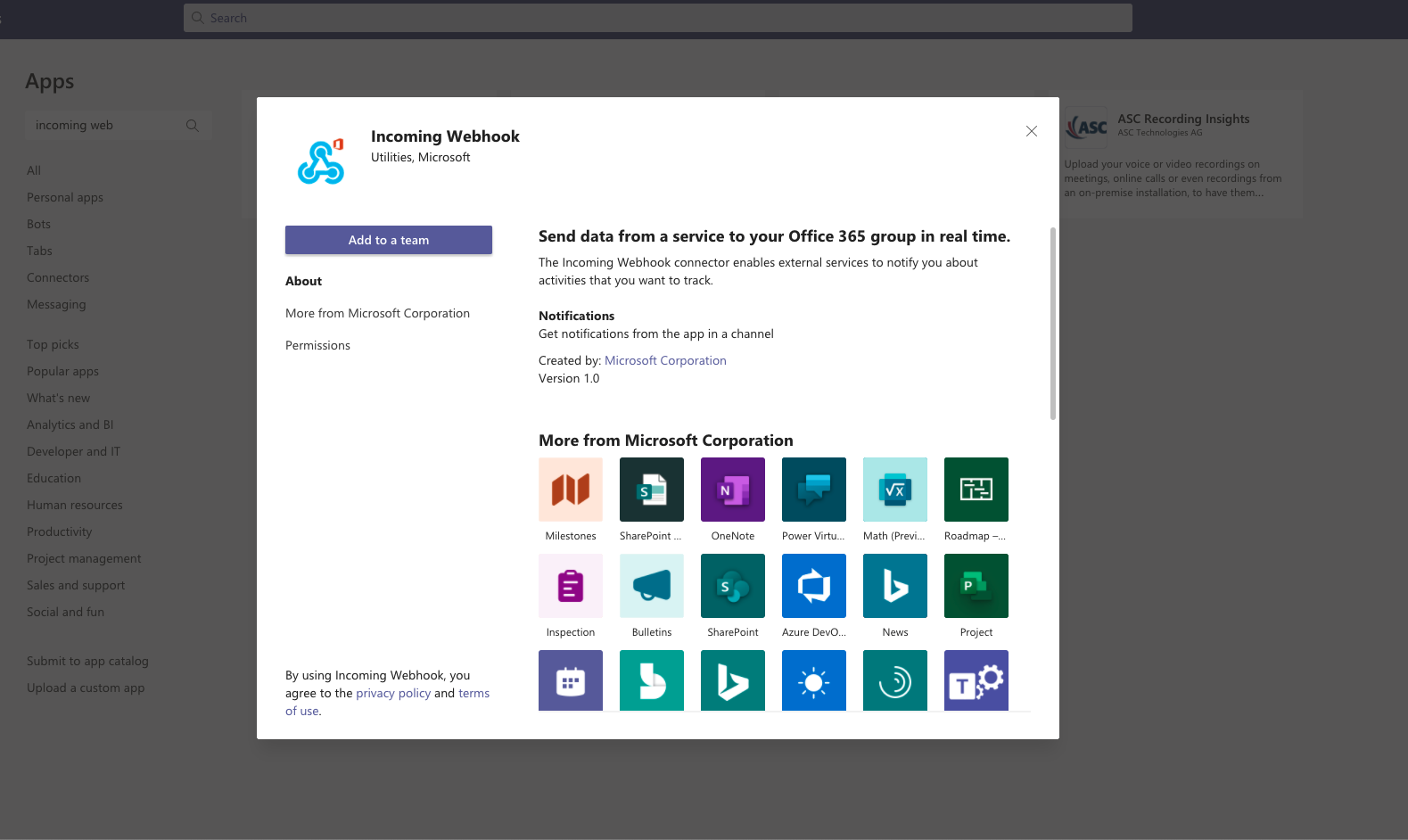Open the Social and fun category

(65, 612)
